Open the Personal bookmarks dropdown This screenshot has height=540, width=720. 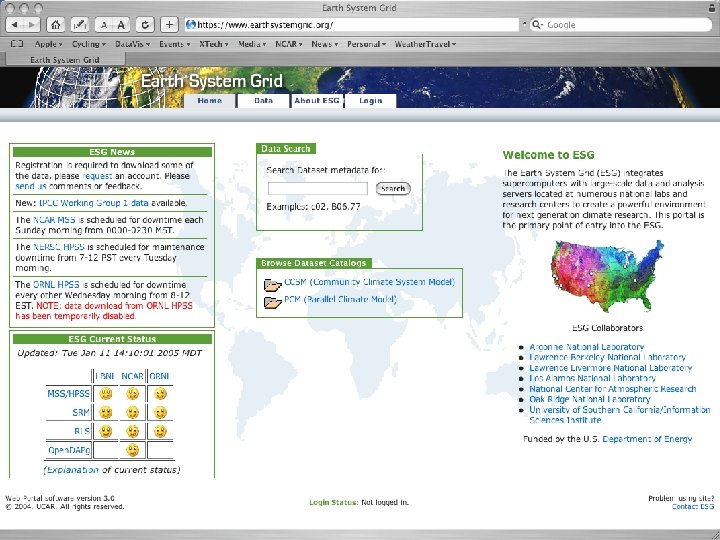click(366, 44)
